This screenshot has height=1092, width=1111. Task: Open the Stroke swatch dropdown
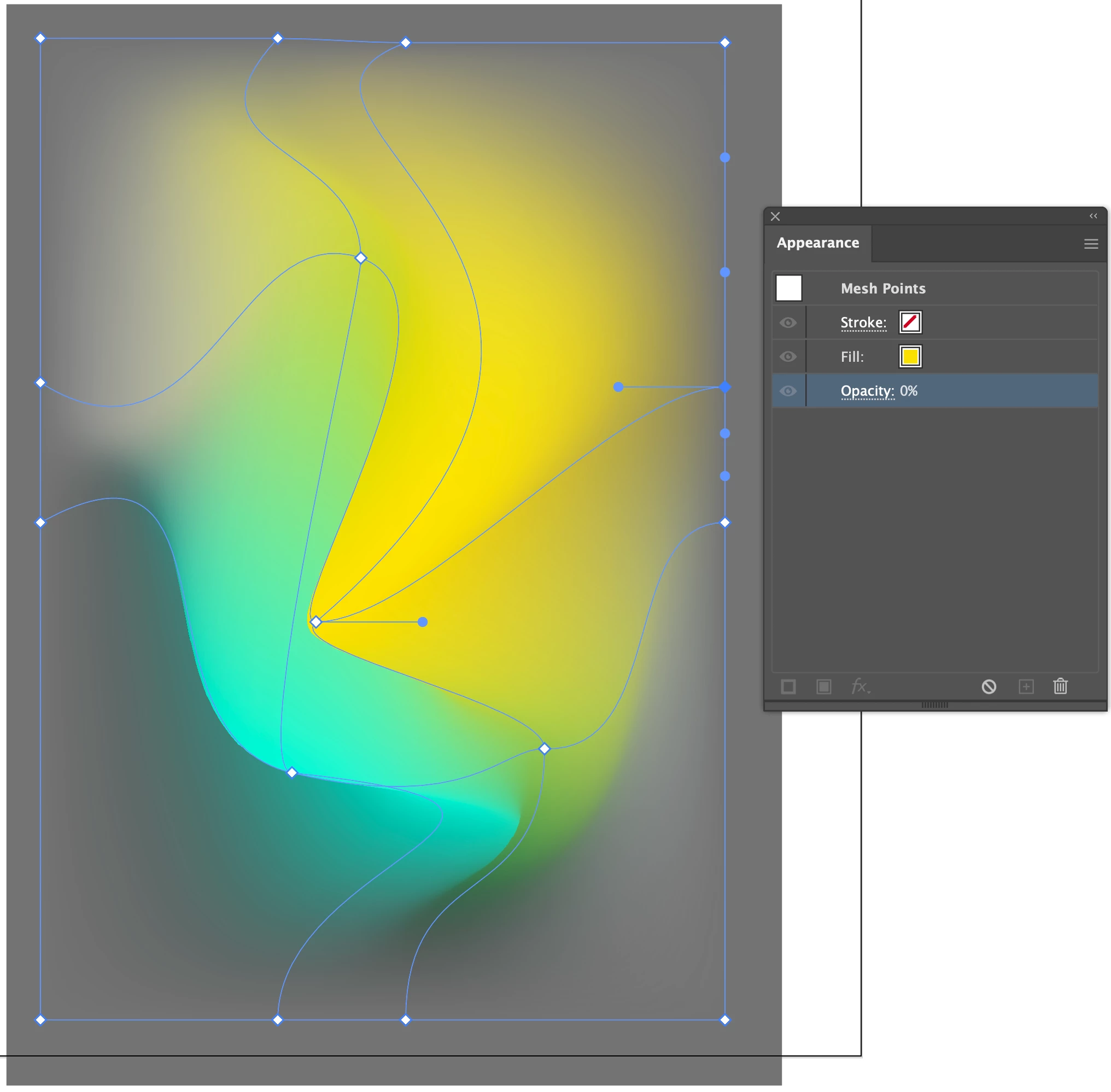(x=910, y=322)
